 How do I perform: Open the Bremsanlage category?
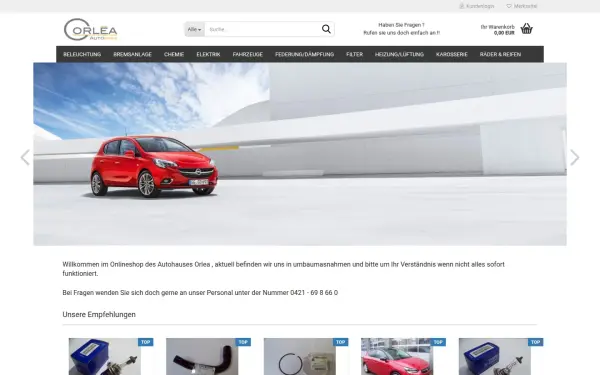click(132, 54)
